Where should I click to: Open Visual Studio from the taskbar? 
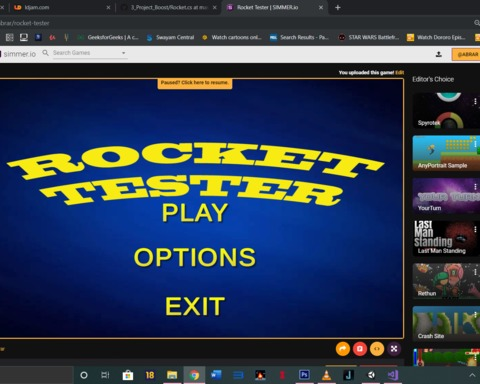[x=393, y=375]
